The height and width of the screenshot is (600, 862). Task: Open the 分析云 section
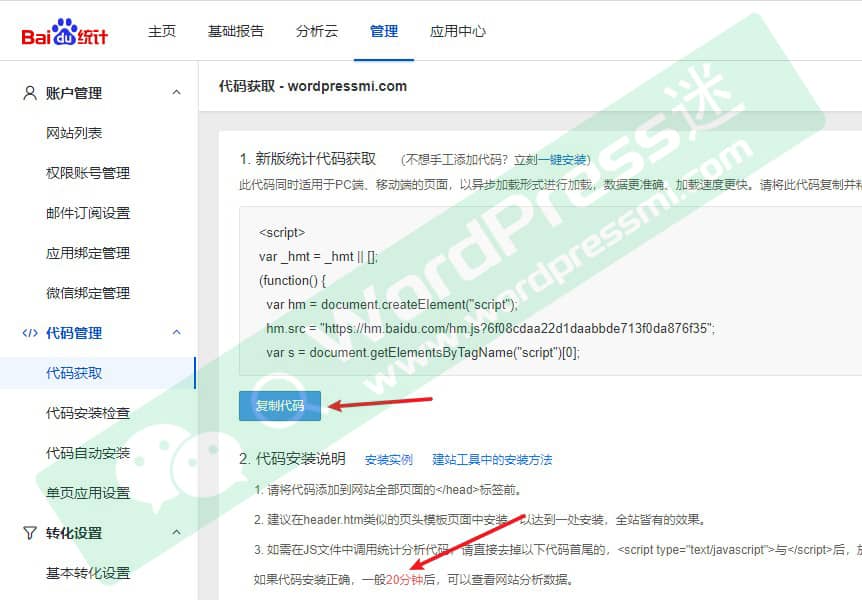click(x=316, y=31)
